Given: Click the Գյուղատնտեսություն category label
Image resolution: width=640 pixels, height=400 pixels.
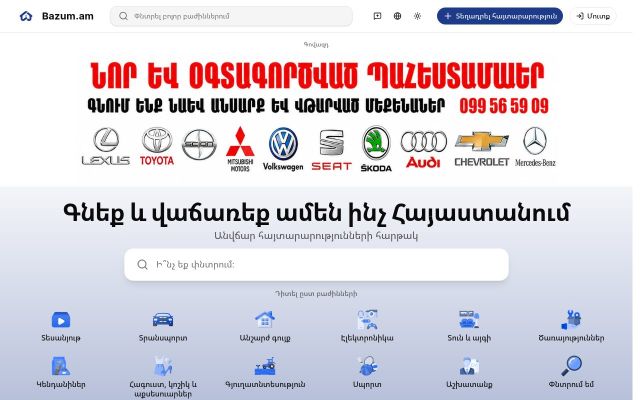Looking at the screenshot, I should pos(265,384).
